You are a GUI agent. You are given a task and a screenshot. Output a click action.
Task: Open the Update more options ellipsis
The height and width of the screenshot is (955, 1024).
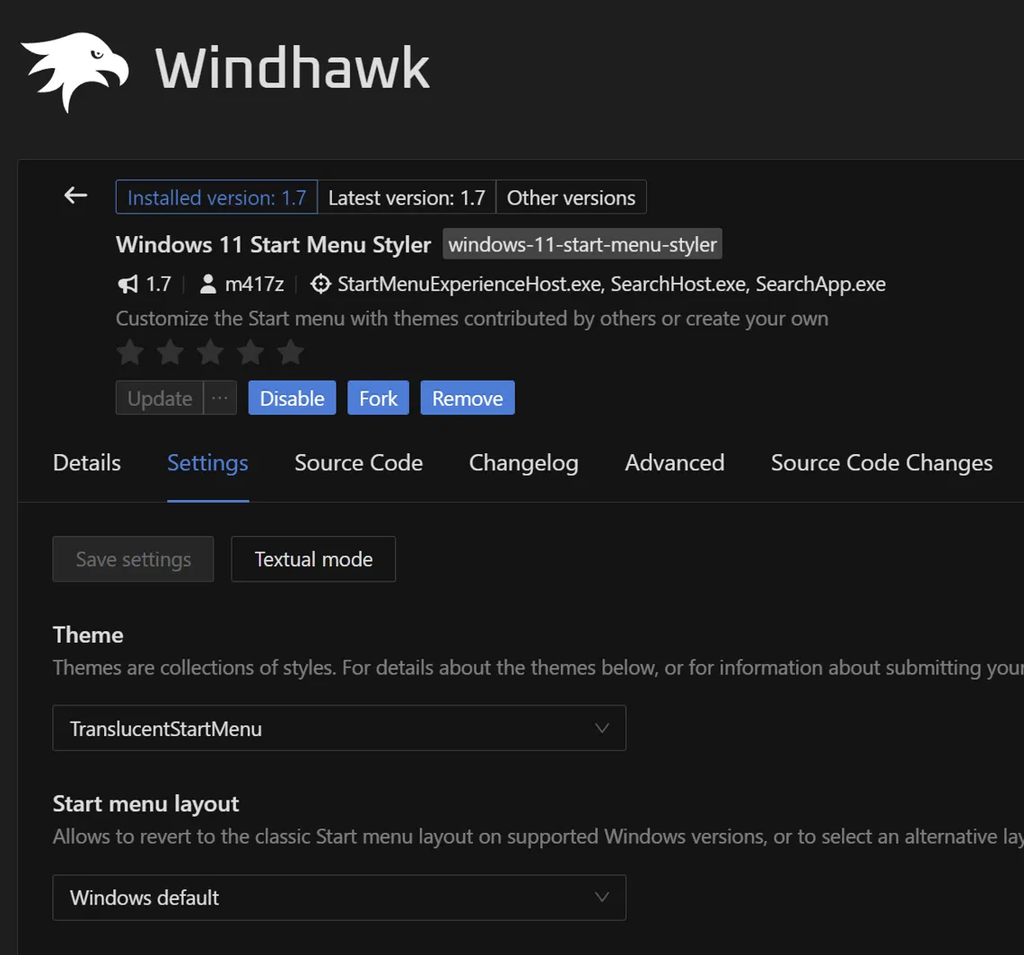pos(220,398)
